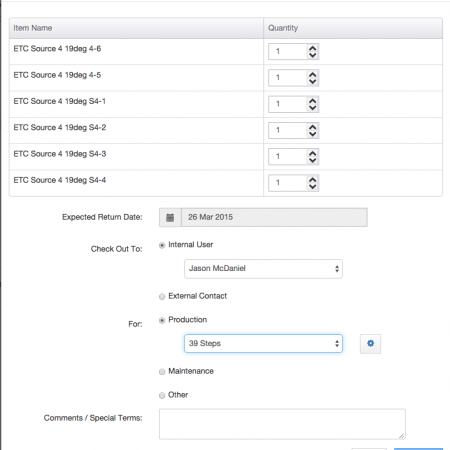450x450 pixels.
Task: Click the quantity field for 19deg S4-4
Action: coord(288,183)
